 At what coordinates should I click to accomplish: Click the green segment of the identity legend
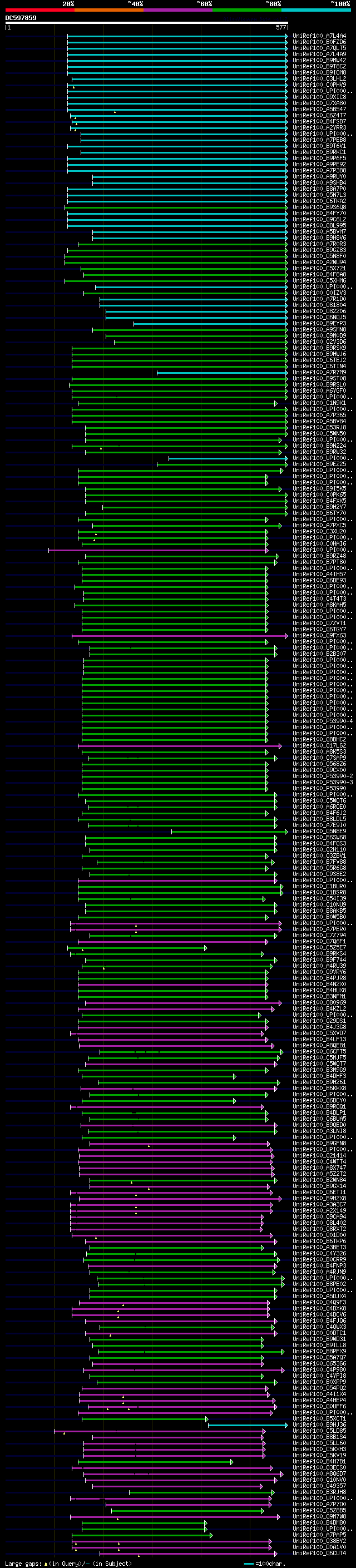(246, 11)
